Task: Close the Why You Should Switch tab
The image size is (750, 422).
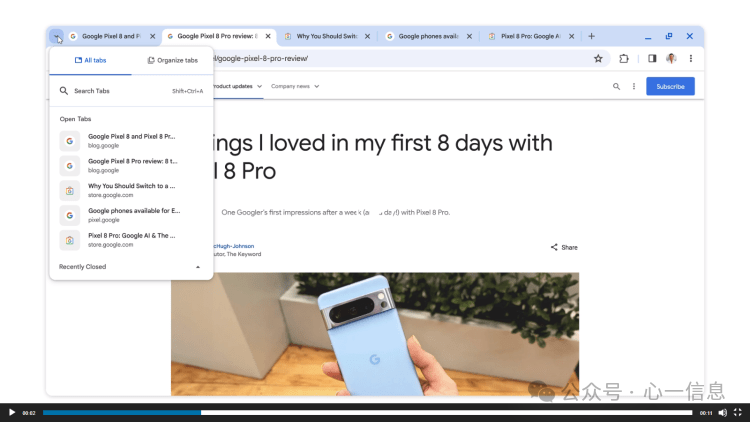Action: (x=367, y=36)
